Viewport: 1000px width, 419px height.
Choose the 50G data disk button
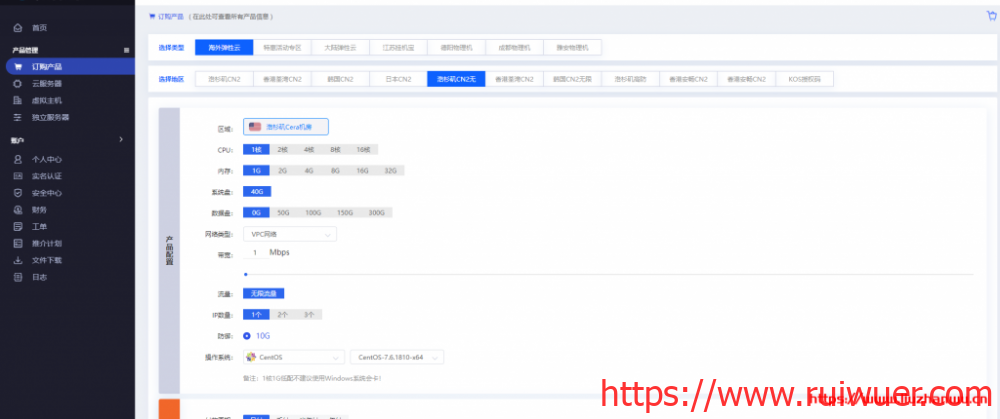(x=282, y=213)
